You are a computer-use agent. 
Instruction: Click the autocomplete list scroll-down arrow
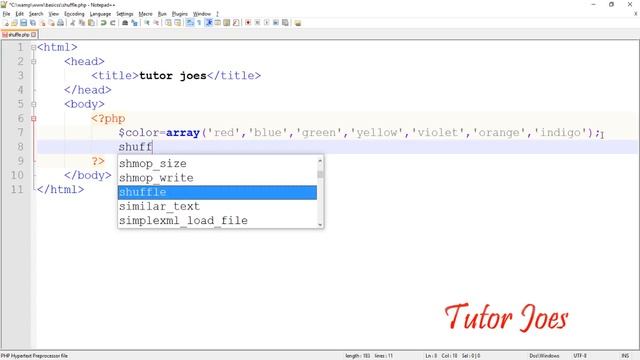click(x=320, y=224)
